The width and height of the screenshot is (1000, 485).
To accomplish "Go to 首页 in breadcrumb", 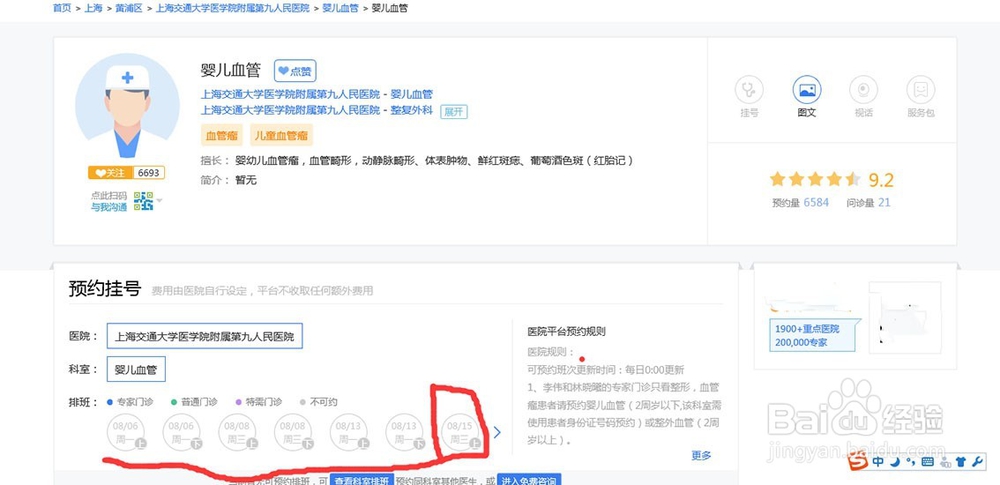I will pyautogui.click(x=62, y=8).
